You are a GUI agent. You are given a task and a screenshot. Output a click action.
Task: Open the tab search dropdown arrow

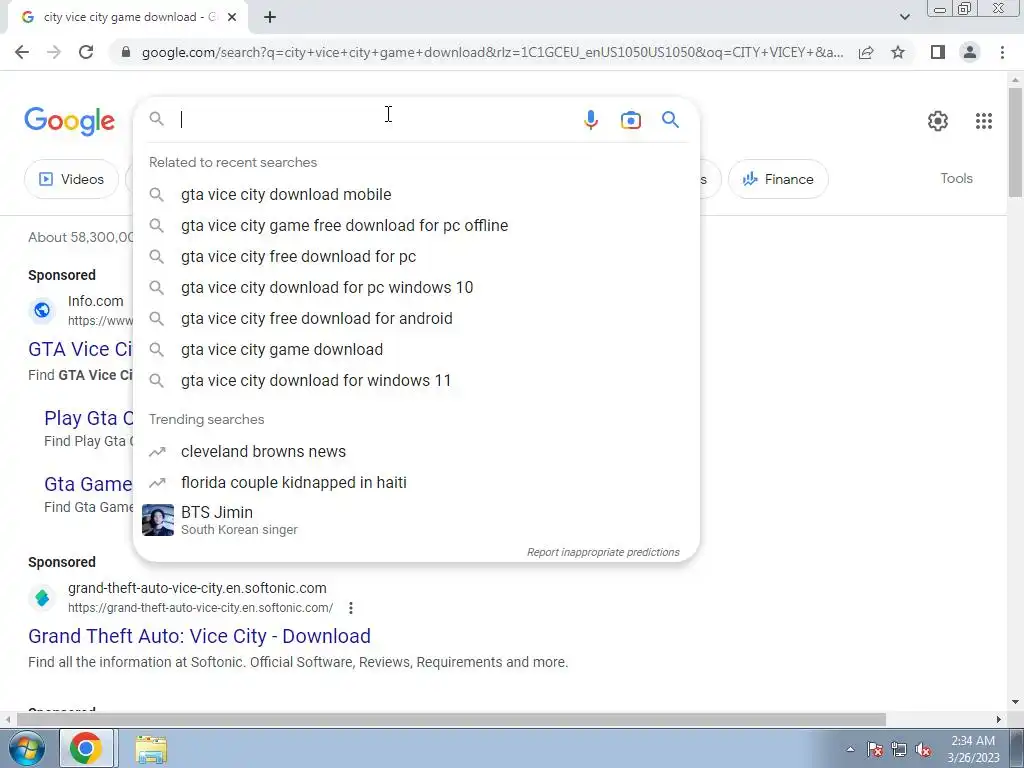click(x=904, y=17)
